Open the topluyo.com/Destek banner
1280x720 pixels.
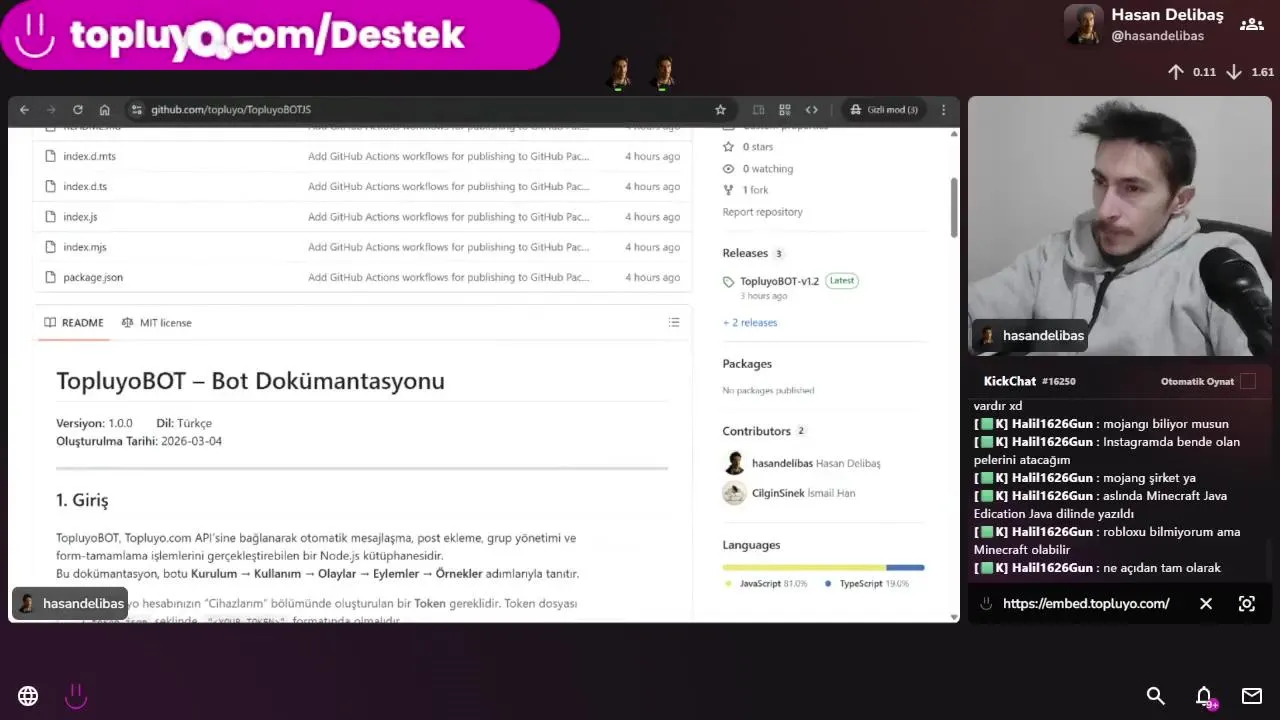click(280, 35)
